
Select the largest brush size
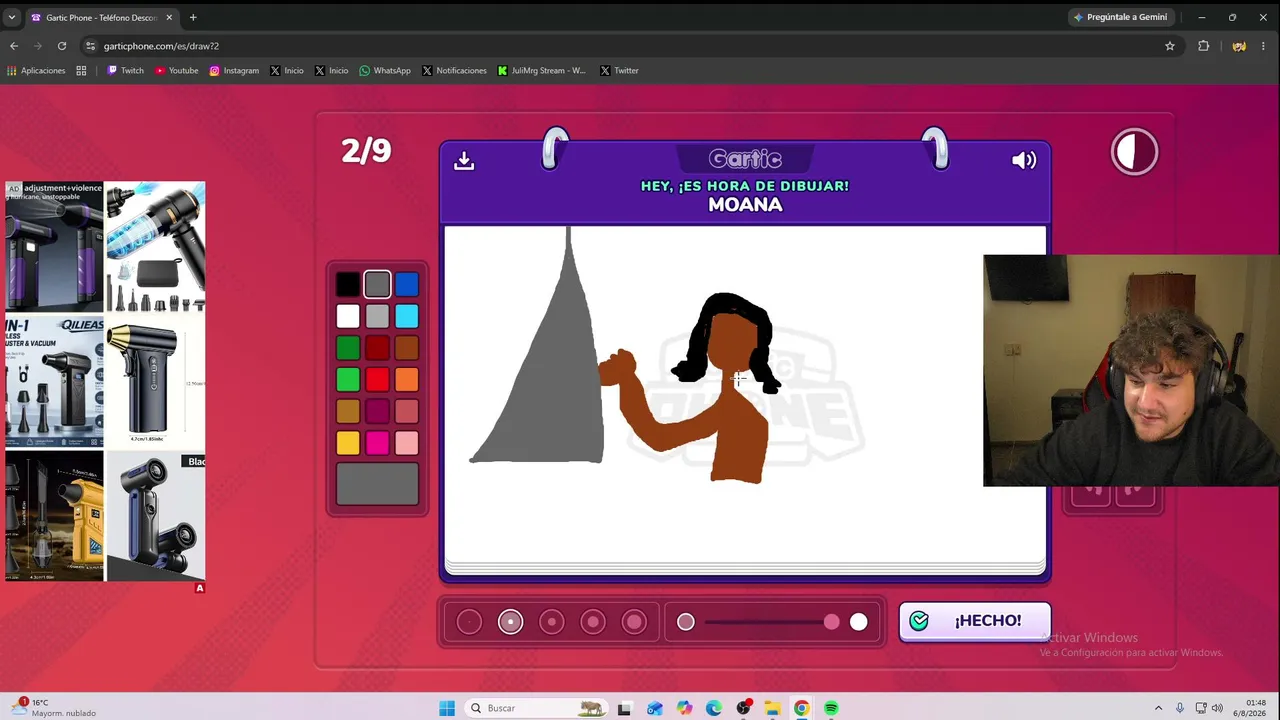[x=634, y=622]
